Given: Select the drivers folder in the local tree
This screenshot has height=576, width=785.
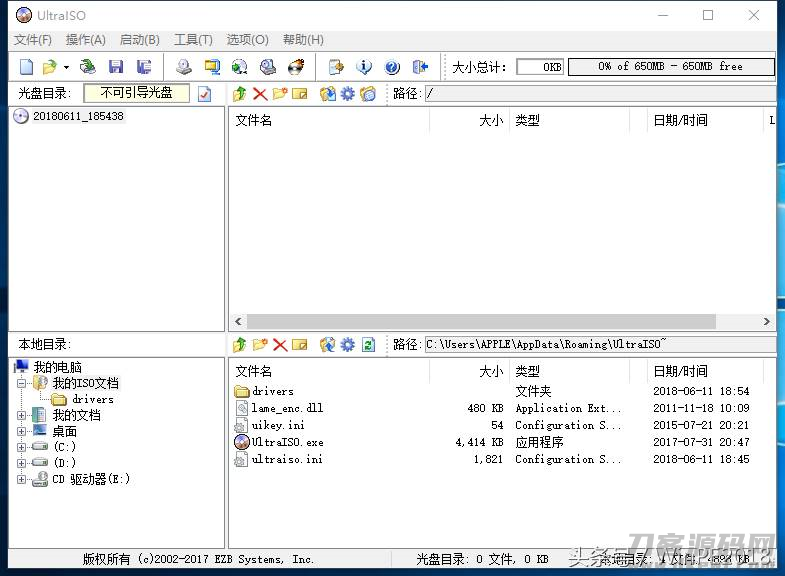Looking at the screenshot, I should (93, 399).
